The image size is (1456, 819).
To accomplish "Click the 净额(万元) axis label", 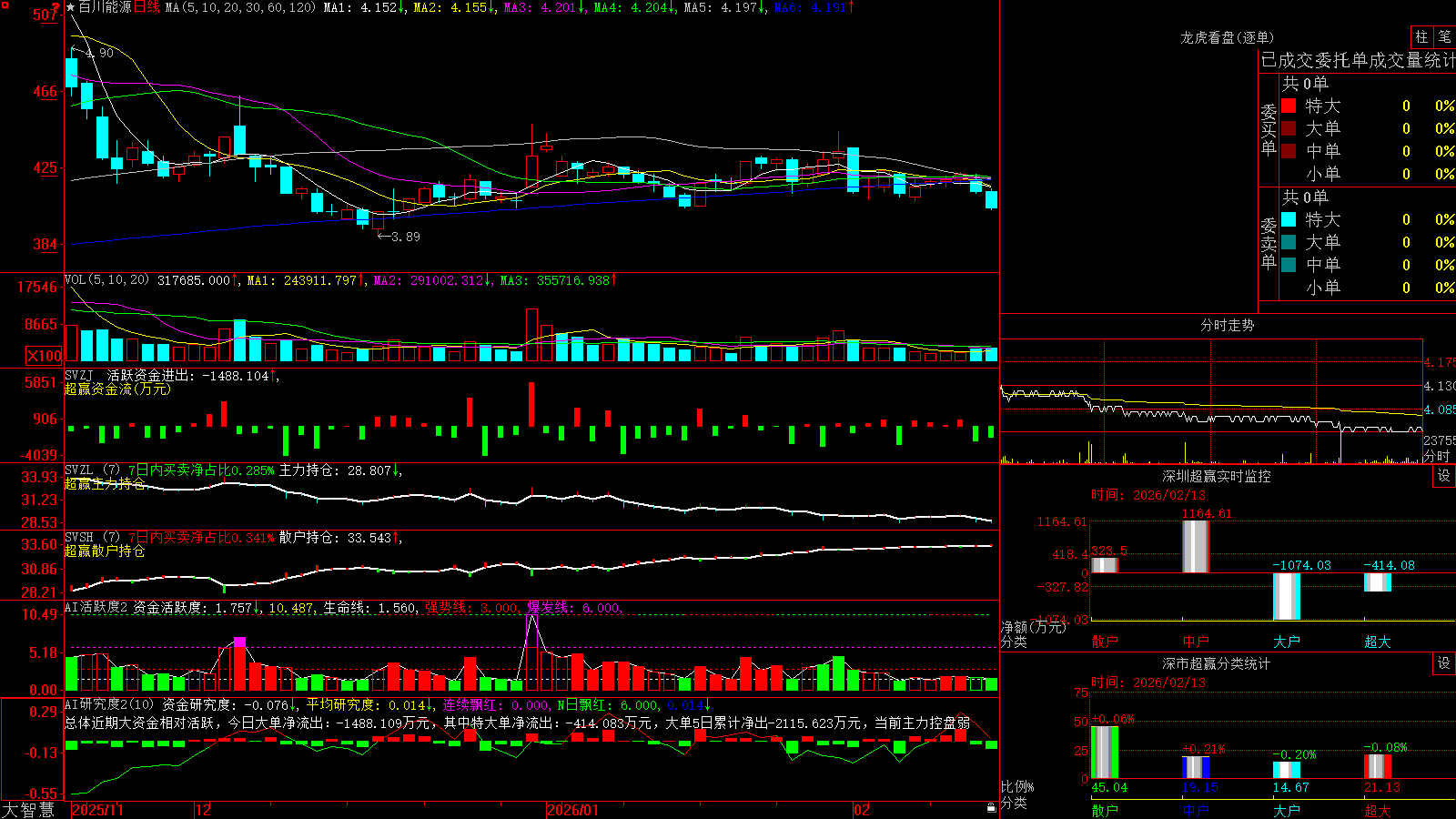I will pos(1034,627).
